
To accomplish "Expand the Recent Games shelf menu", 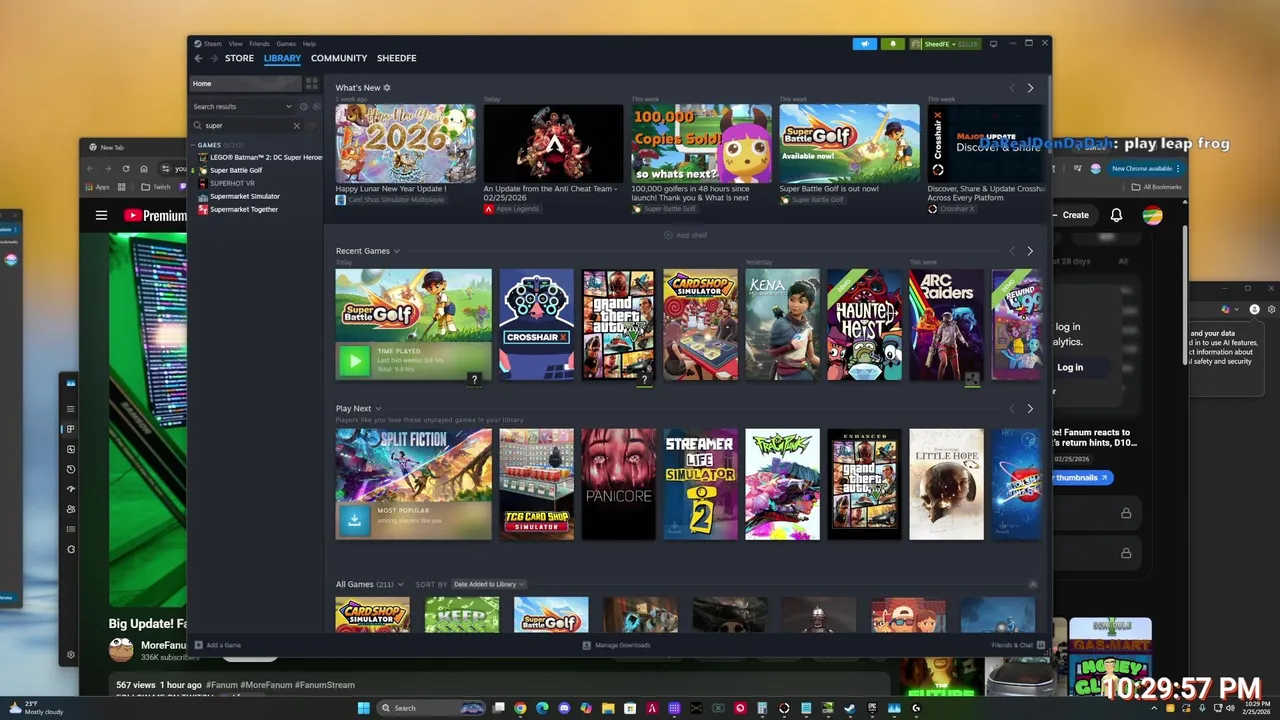I will pos(396,251).
